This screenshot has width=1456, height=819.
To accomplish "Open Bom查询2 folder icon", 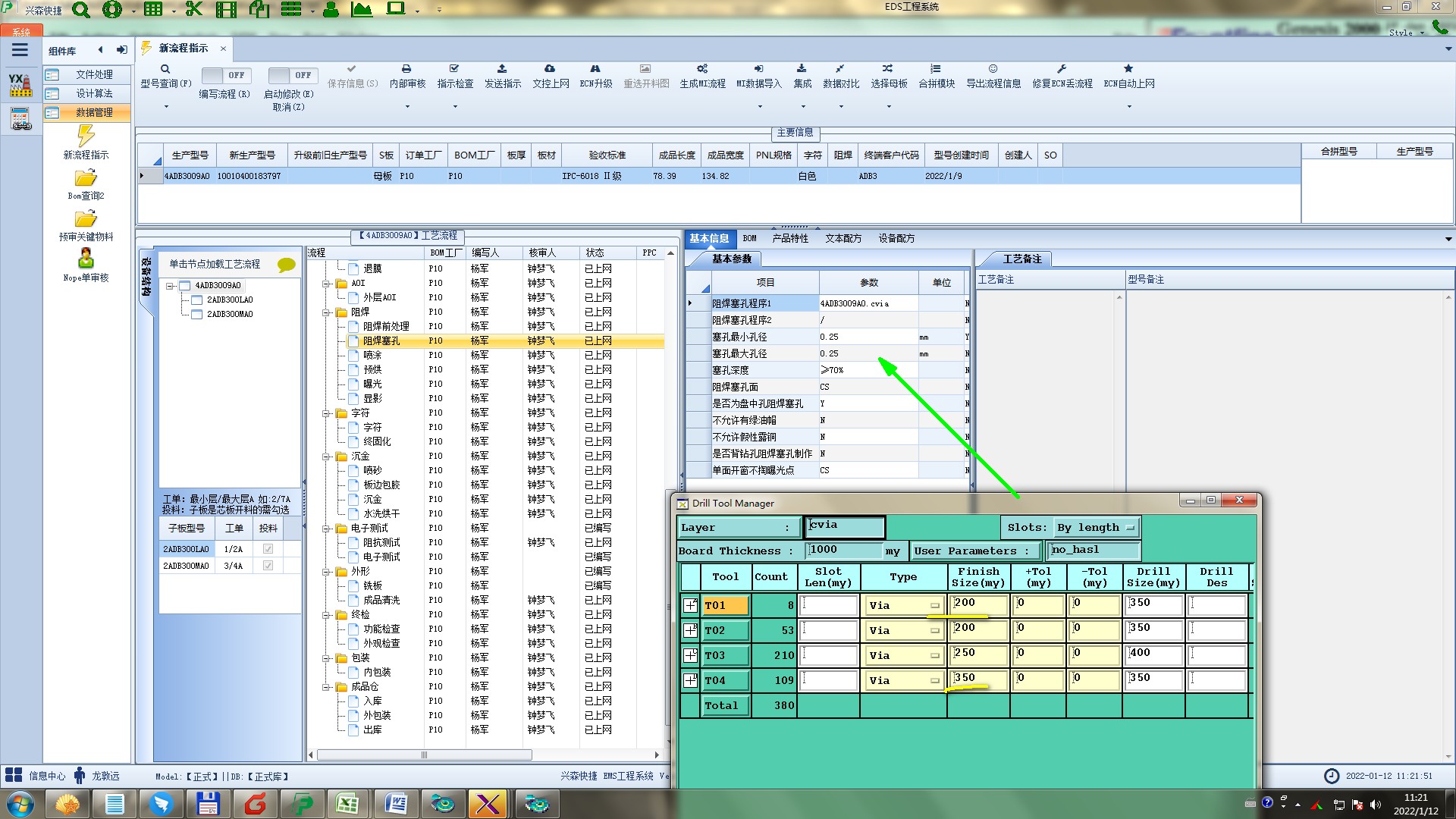I will click(86, 178).
